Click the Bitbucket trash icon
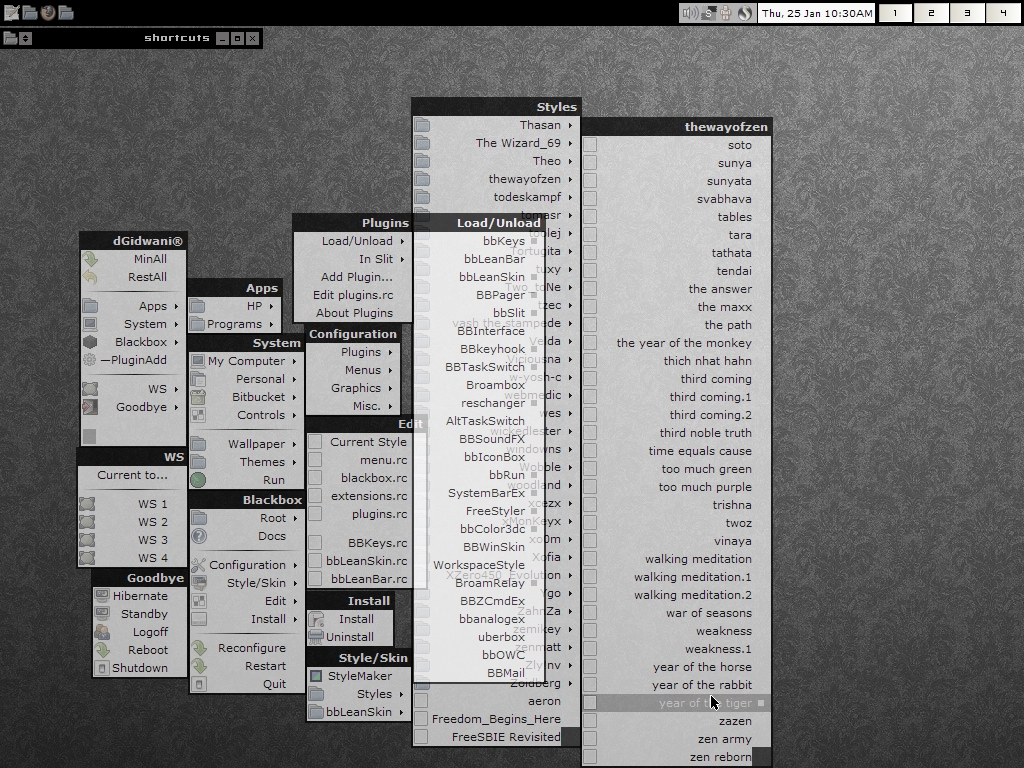The height and width of the screenshot is (768, 1024). click(198, 396)
